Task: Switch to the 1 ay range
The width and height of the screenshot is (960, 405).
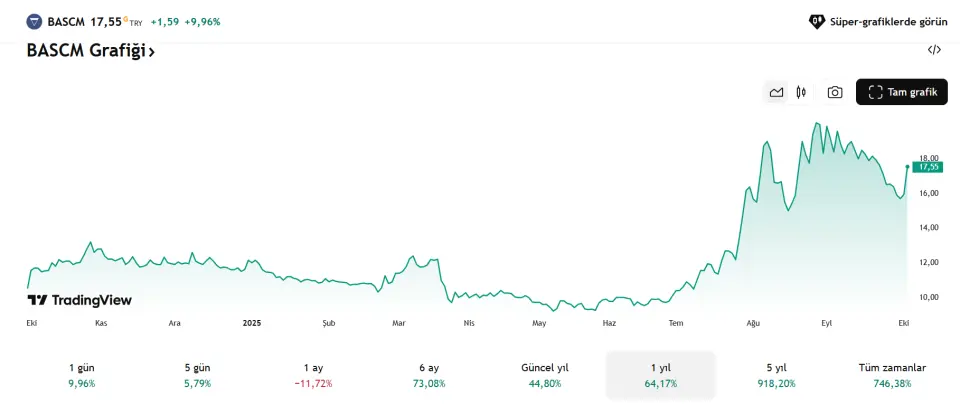Action: (x=313, y=375)
